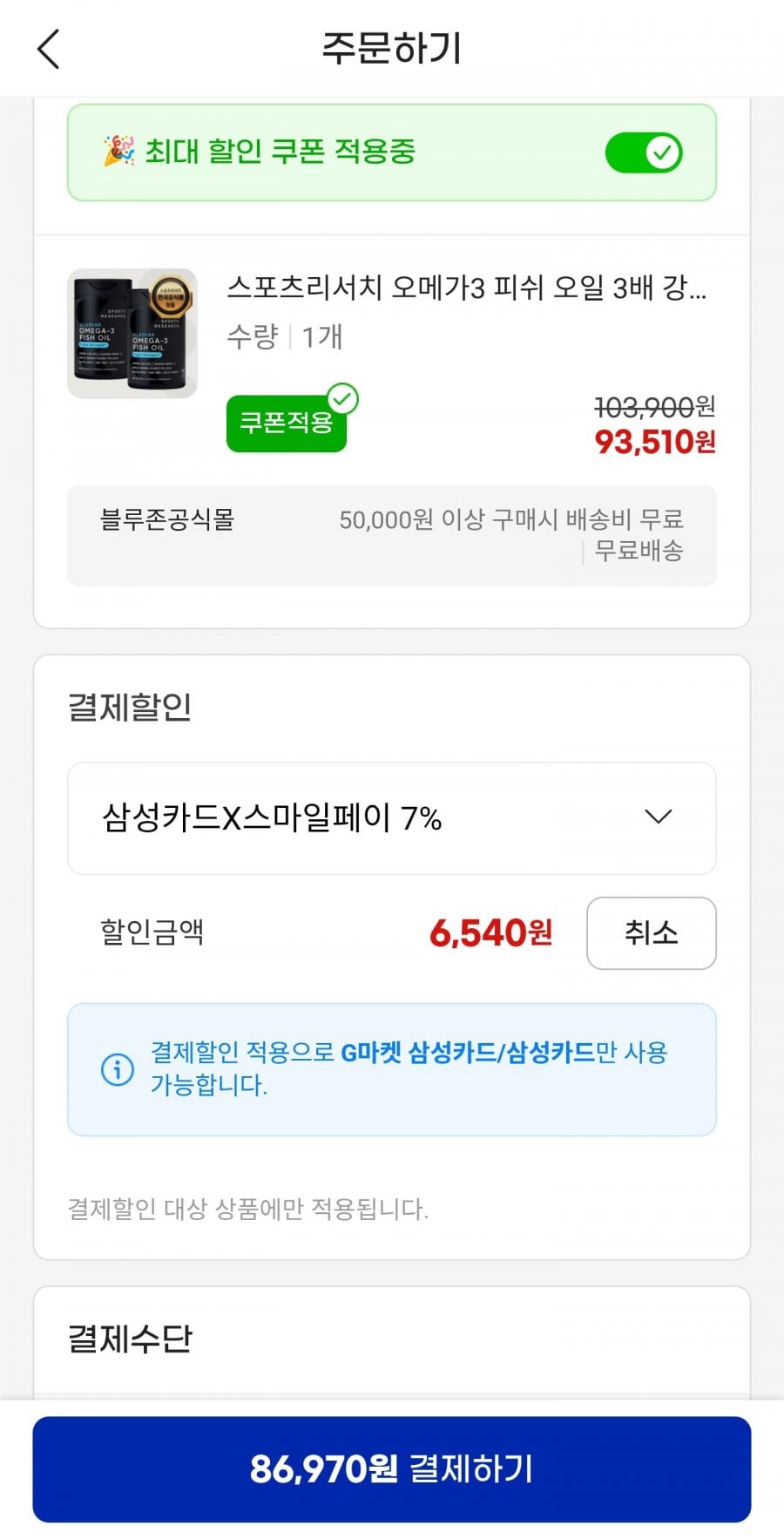Tap the 결제할인 section heading
Viewport: 784px width, 1539px height.
pos(130,707)
